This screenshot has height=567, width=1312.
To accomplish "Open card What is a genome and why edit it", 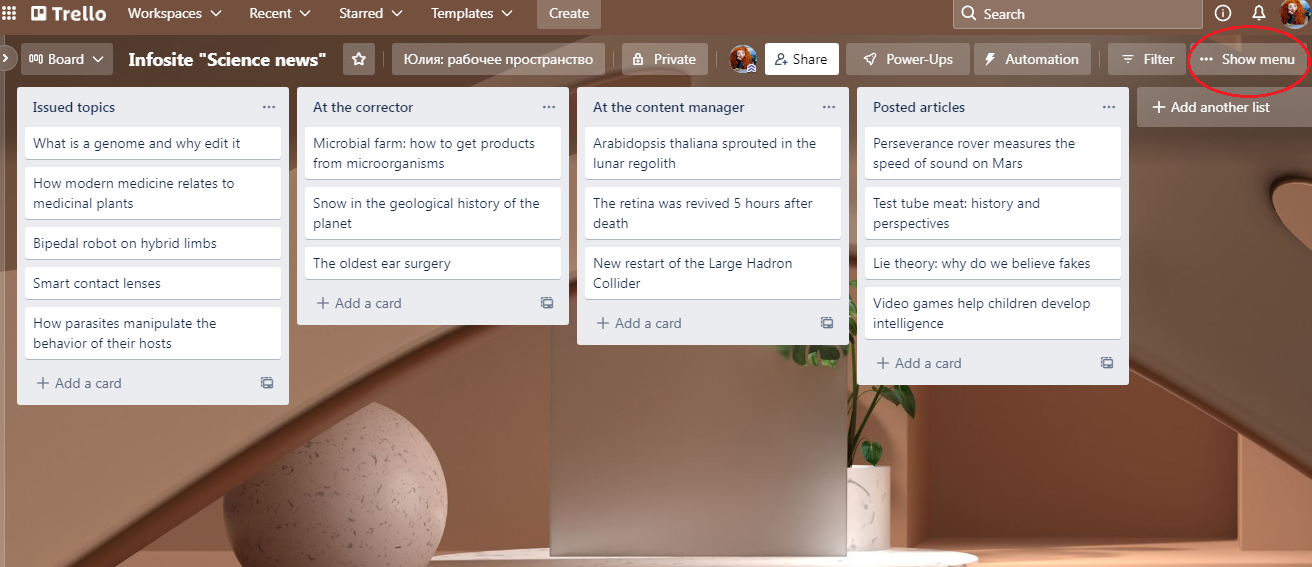I will pos(153,143).
